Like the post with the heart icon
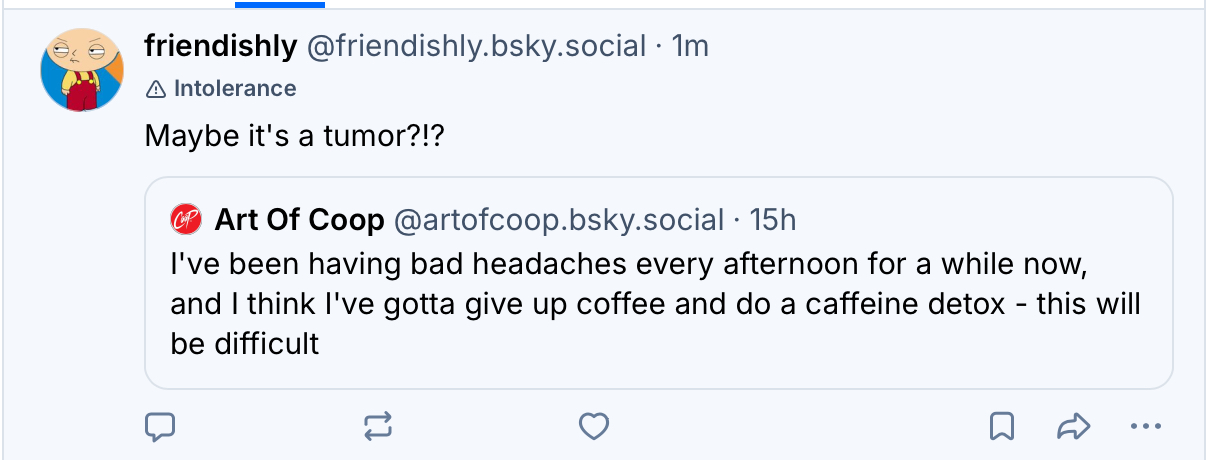 (594, 427)
